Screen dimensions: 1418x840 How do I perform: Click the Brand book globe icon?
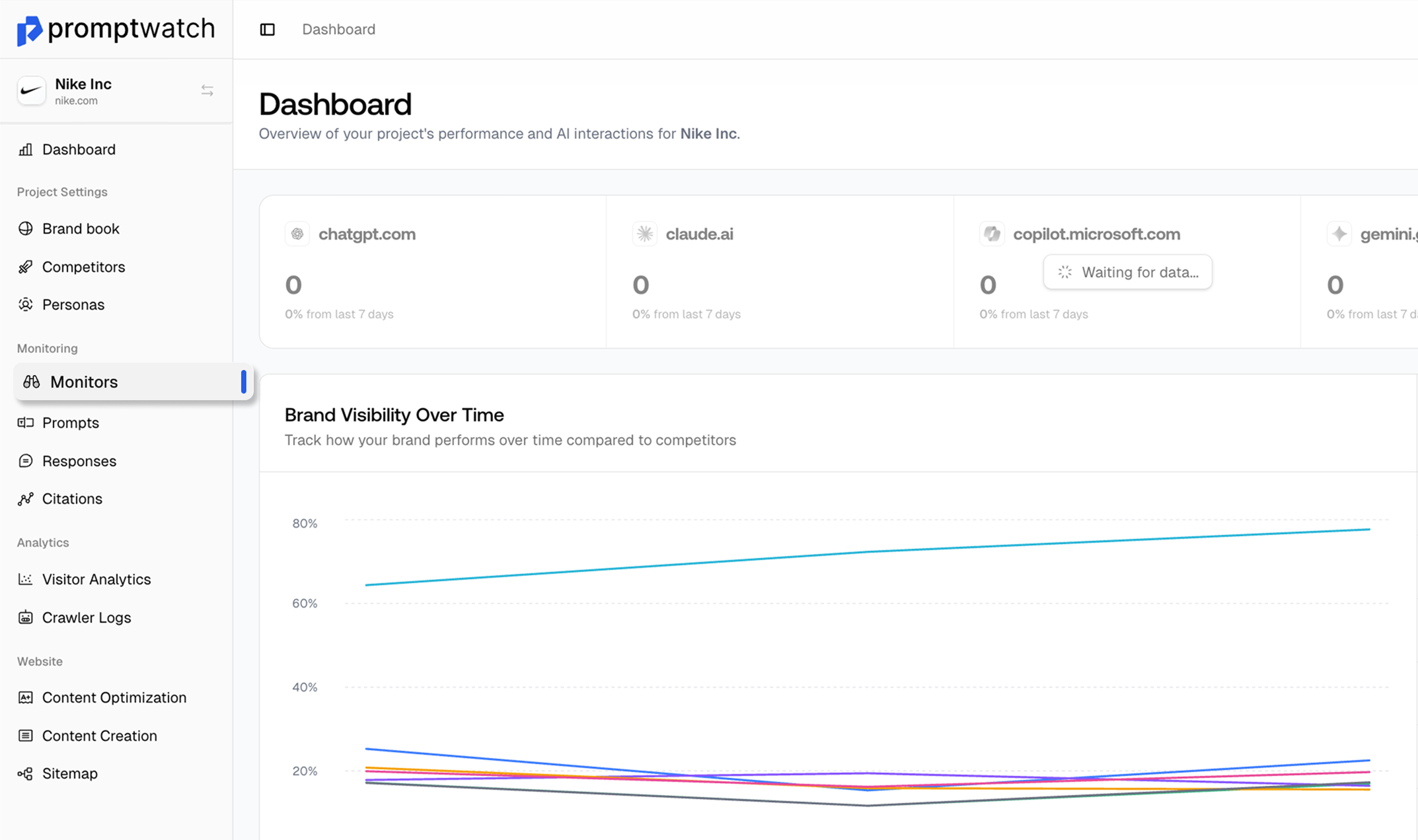click(26, 228)
